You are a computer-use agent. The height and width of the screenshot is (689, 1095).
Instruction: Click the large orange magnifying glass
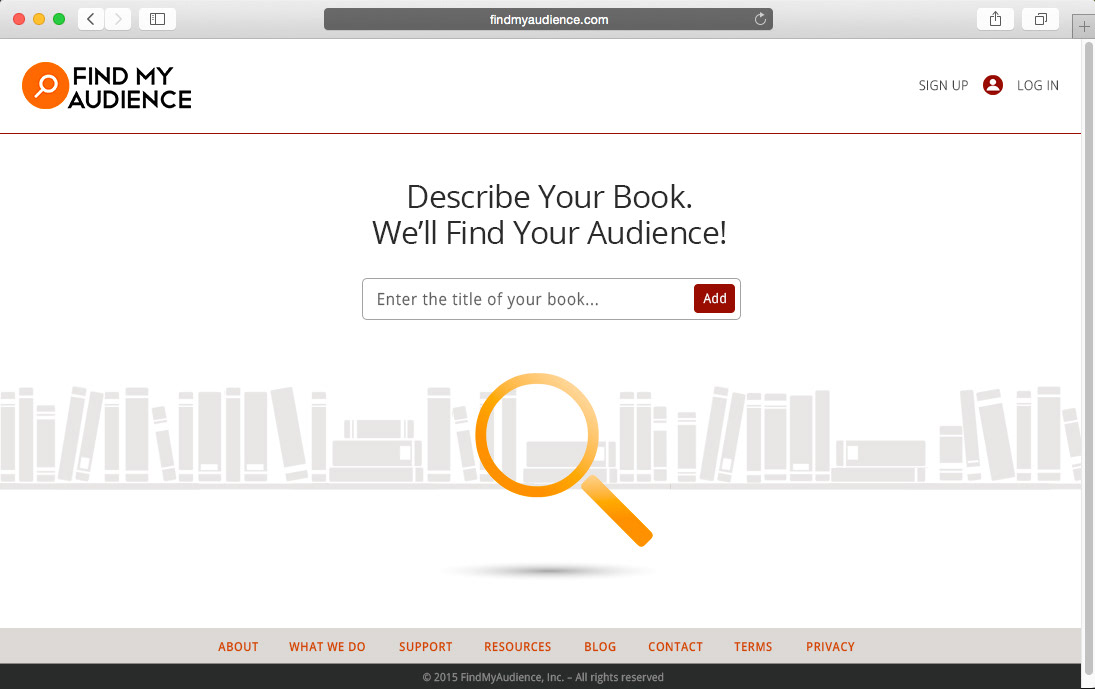point(563,459)
